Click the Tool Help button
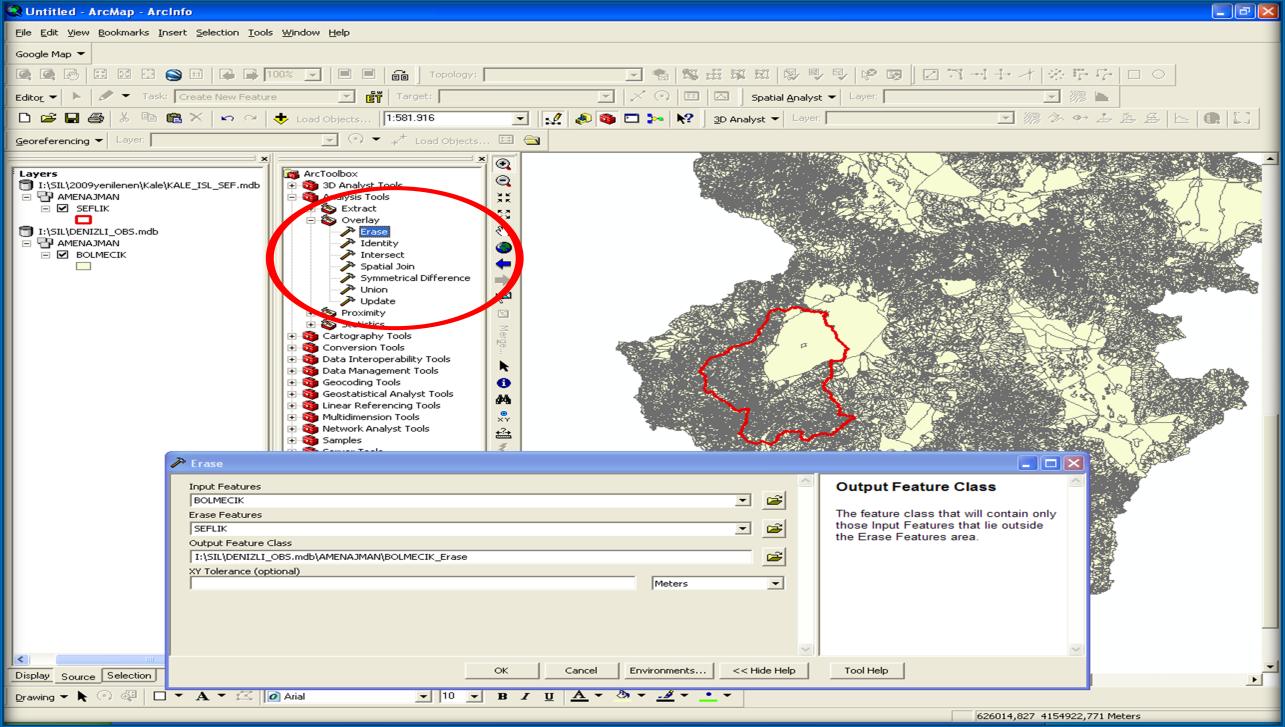 click(x=866, y=670)
